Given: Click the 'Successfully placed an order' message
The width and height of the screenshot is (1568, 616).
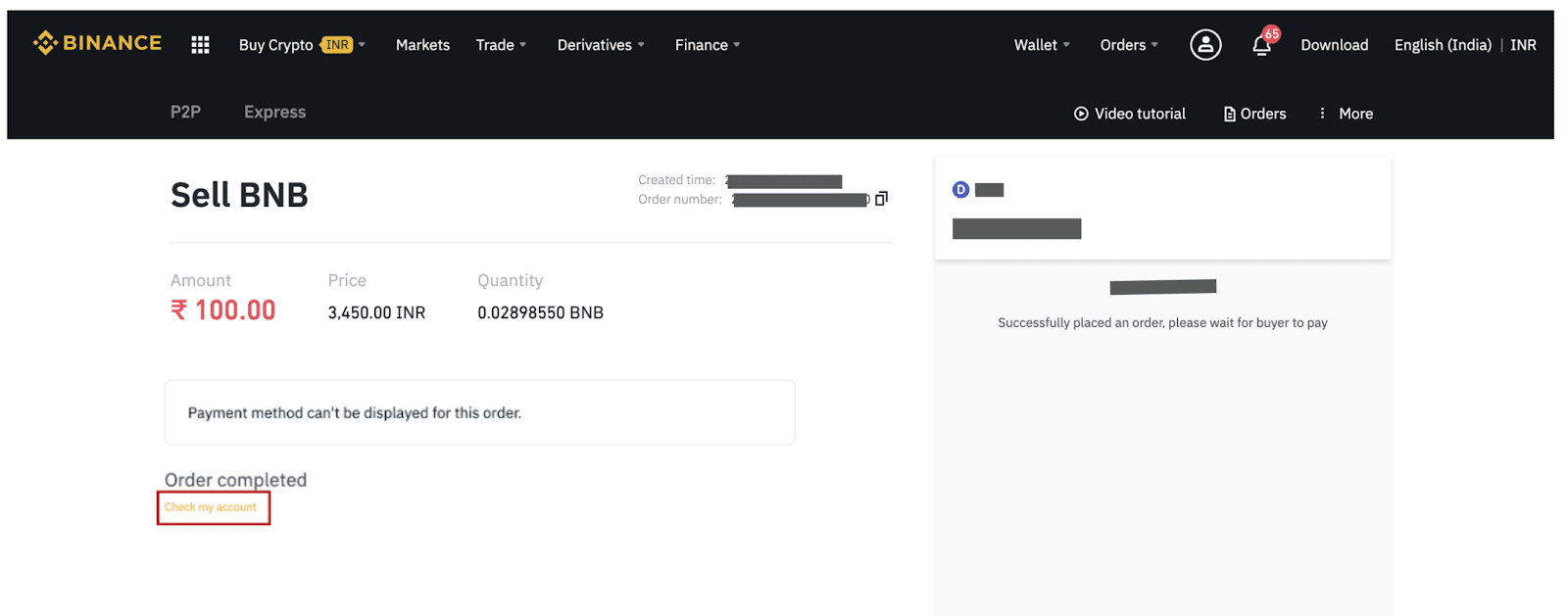Looking at the screenshot, I should (x=1162, y=322).
